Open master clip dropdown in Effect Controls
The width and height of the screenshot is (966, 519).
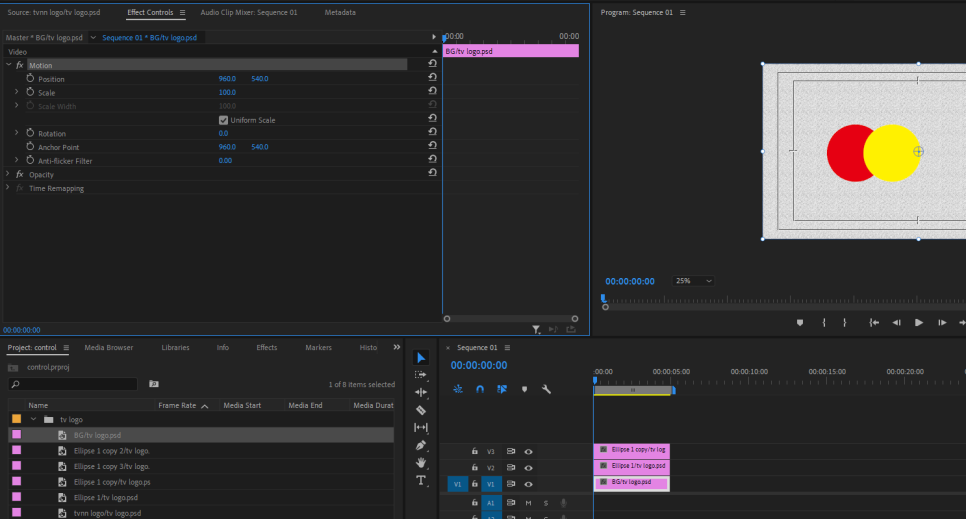[93, 38]
